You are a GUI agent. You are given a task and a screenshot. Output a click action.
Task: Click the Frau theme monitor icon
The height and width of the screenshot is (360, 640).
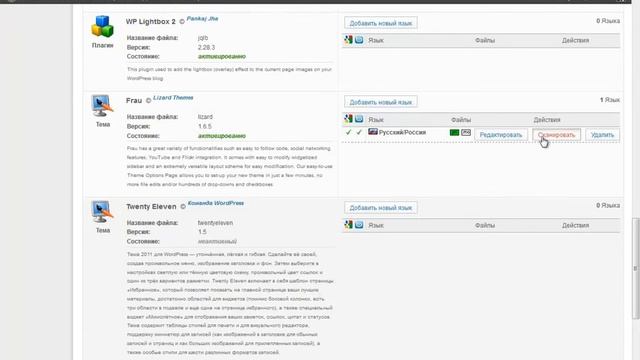tap(102, 106)
